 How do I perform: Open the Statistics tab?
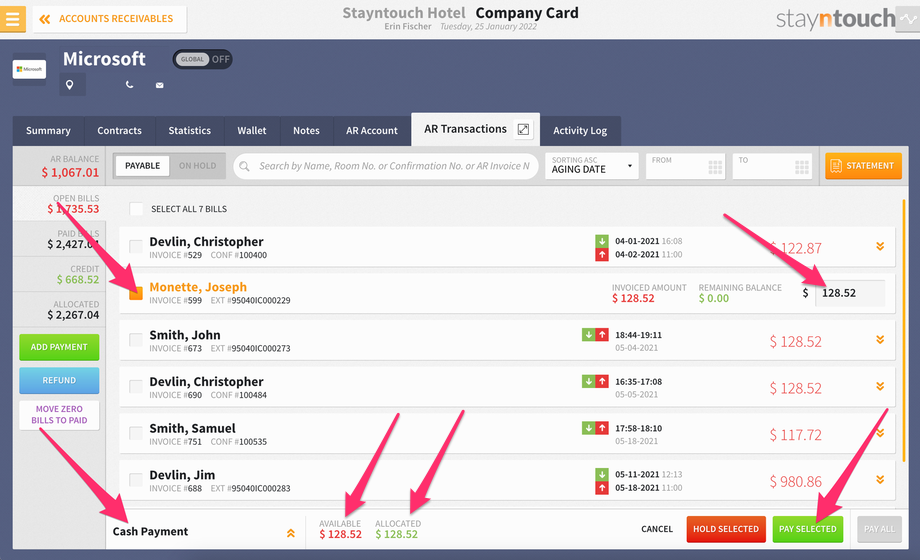(190, 130)
